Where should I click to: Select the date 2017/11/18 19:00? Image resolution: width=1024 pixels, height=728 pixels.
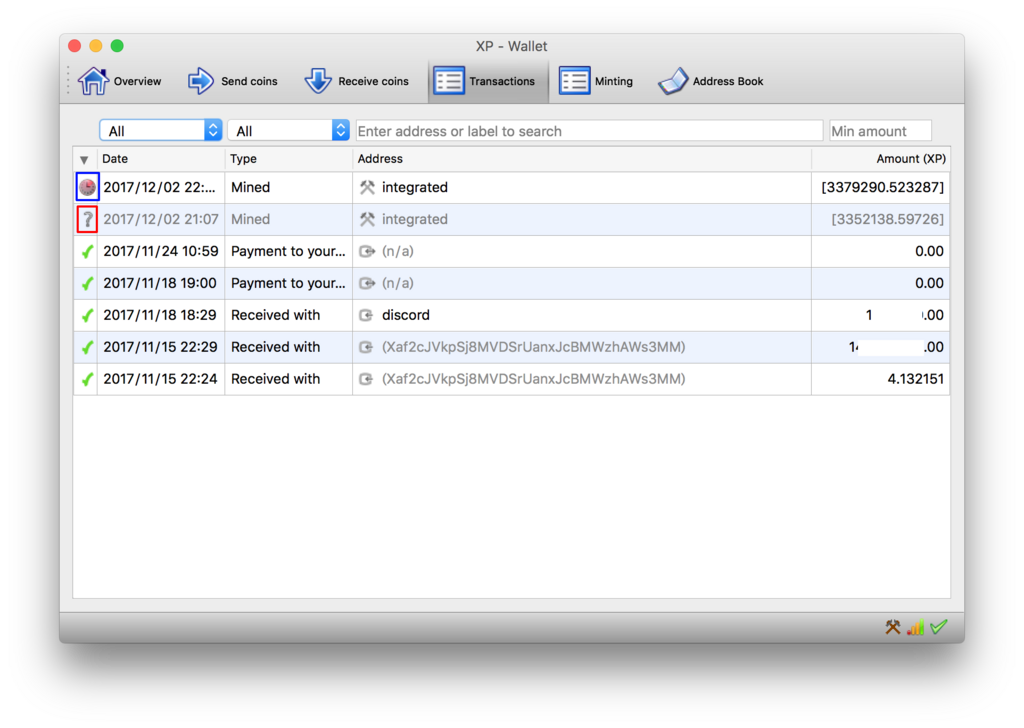pyautogui.click(x=160, y=283)
